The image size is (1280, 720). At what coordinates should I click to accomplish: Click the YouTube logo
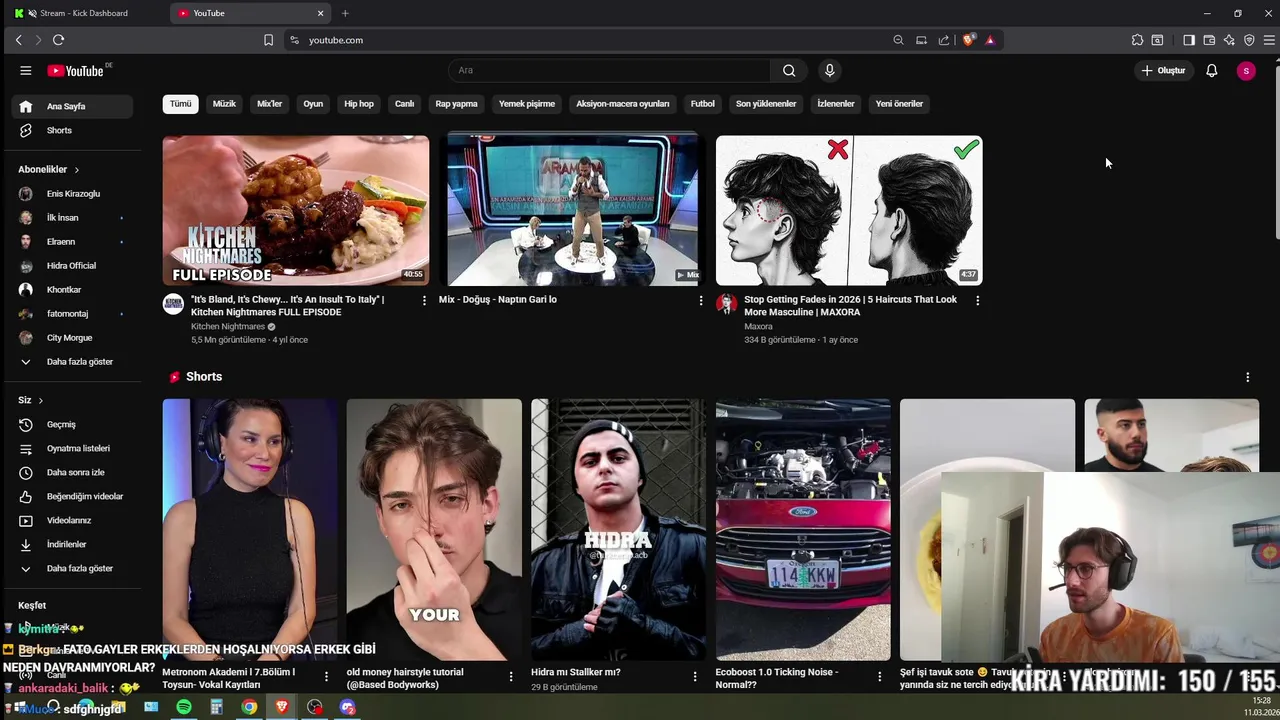pos(76,70)
